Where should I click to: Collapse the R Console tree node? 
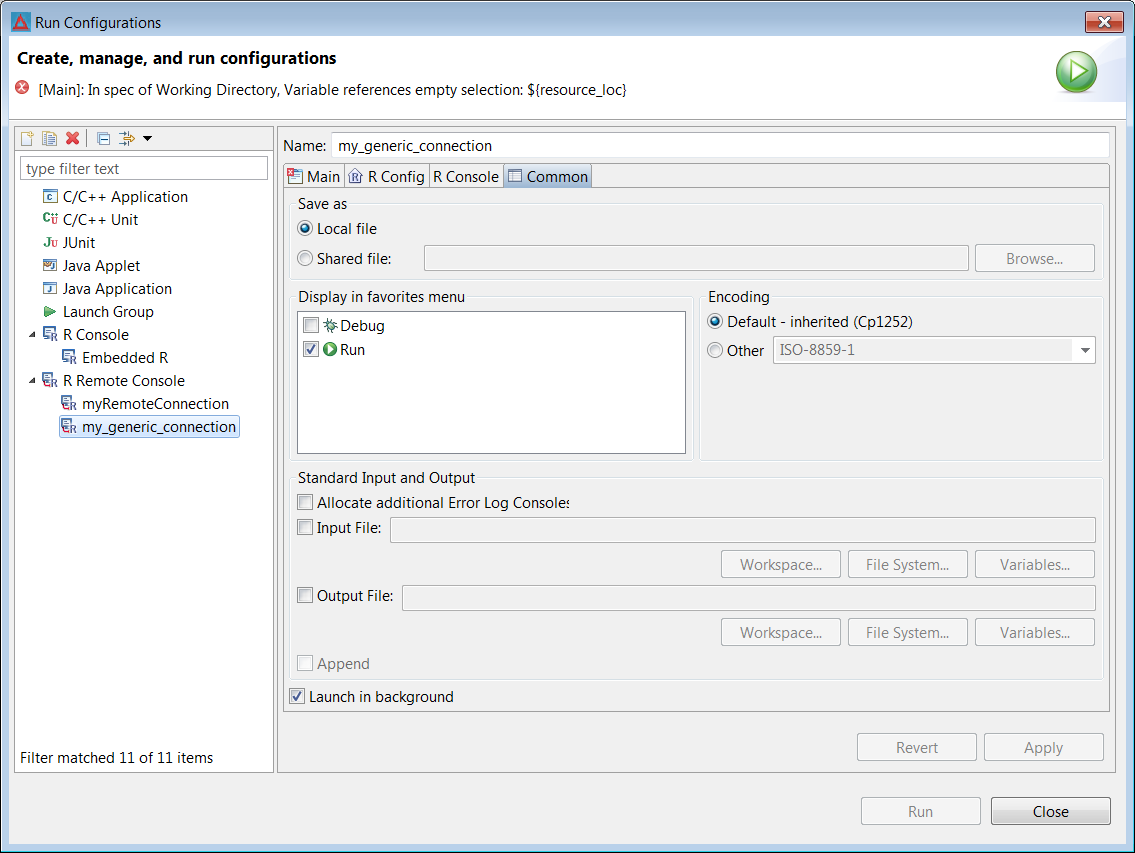(32, 335)
